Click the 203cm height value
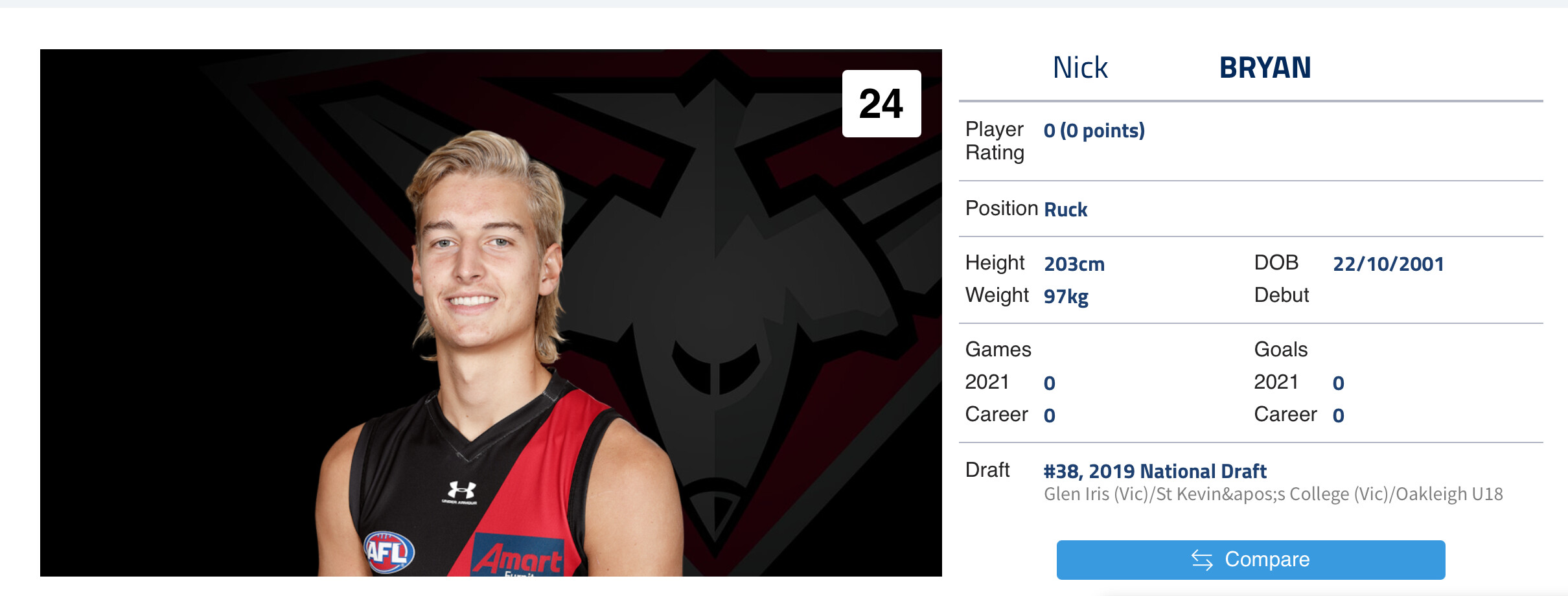1568x596 pixels. (x=1074, y=264)
